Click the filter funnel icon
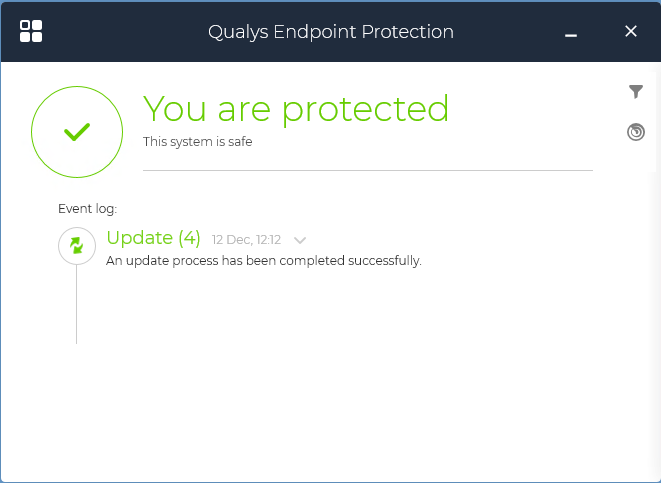The image size is (661, 483). pos(636,92)
